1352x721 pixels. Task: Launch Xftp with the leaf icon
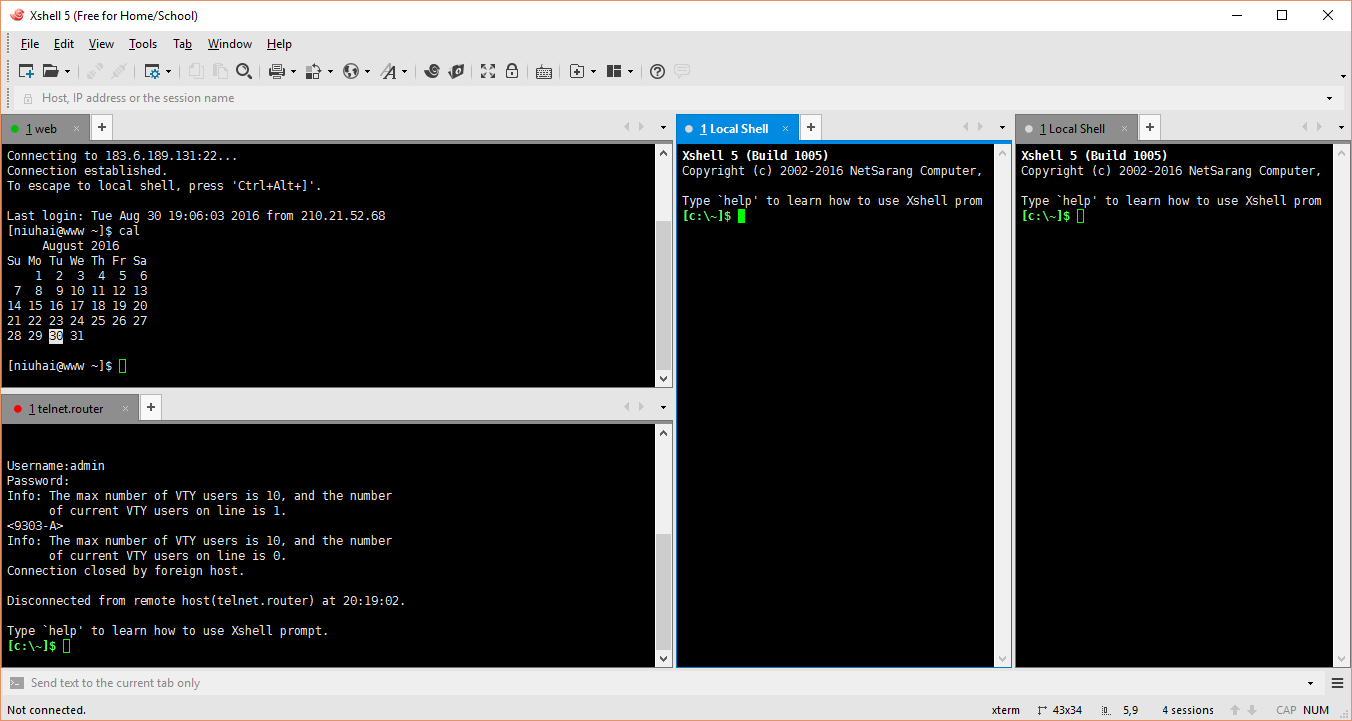tap(456, 71)
